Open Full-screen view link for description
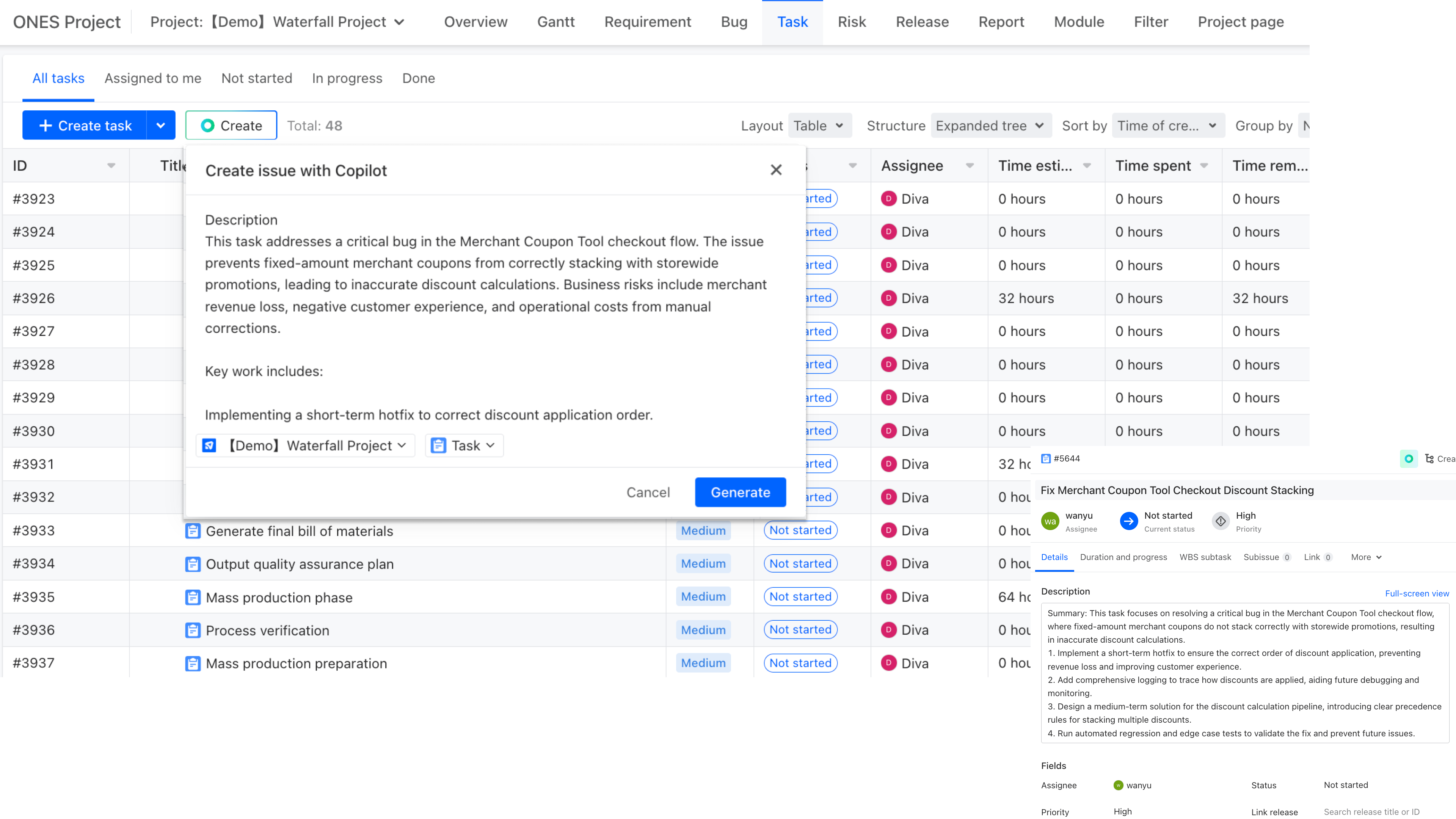The image size is (1456, 819). click(1417, 593)
